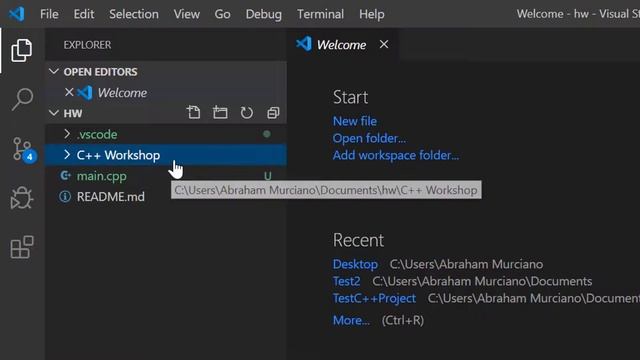Screen dimensions: 640x360
Task: Click the C++ file icon beside main.cpp
Action: coord(65,176)
